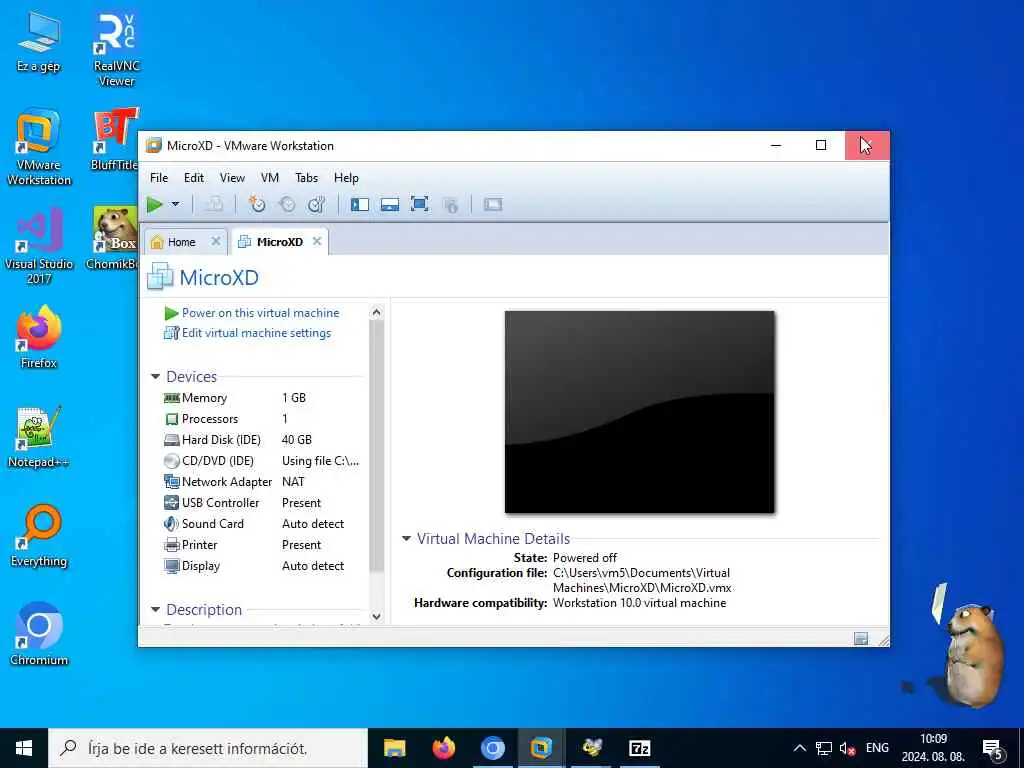Toggle the library sidebar toolbar icon

tap(360, 204)
